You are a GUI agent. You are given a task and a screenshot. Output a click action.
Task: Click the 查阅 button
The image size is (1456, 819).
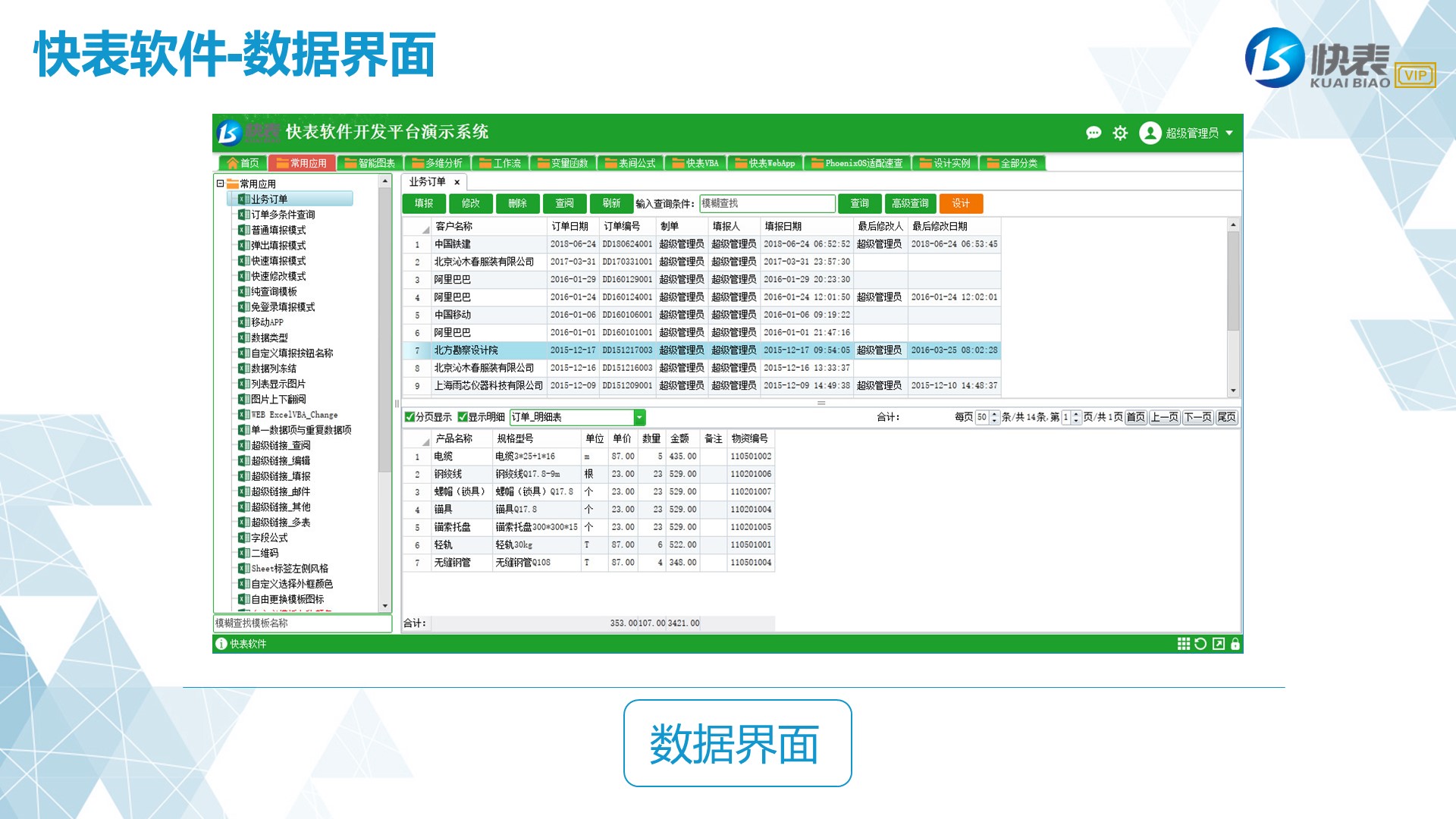pos(564,203)
